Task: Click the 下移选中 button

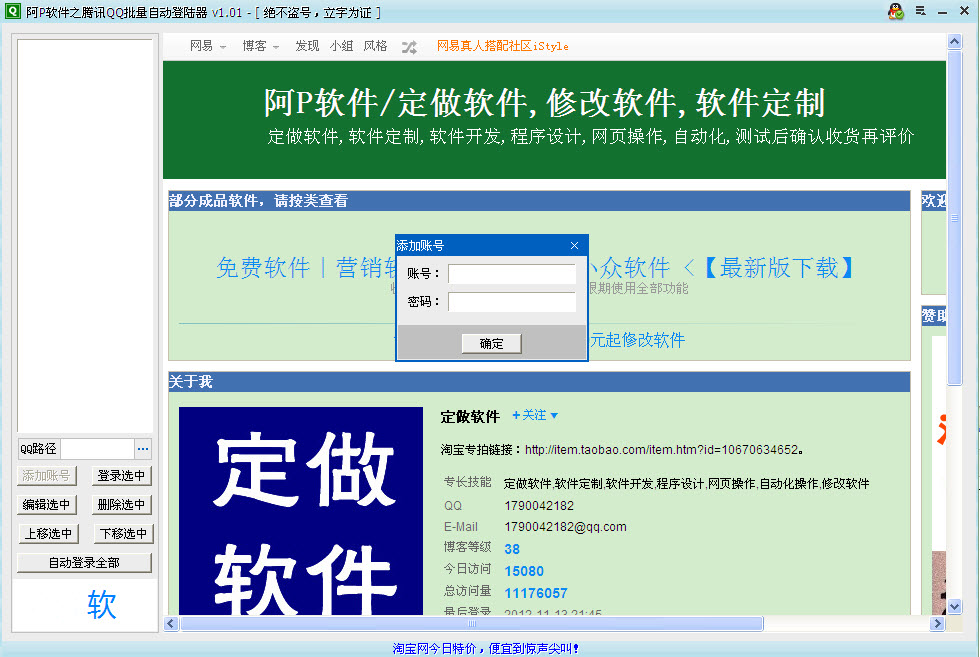Action: tap(123, 534)
